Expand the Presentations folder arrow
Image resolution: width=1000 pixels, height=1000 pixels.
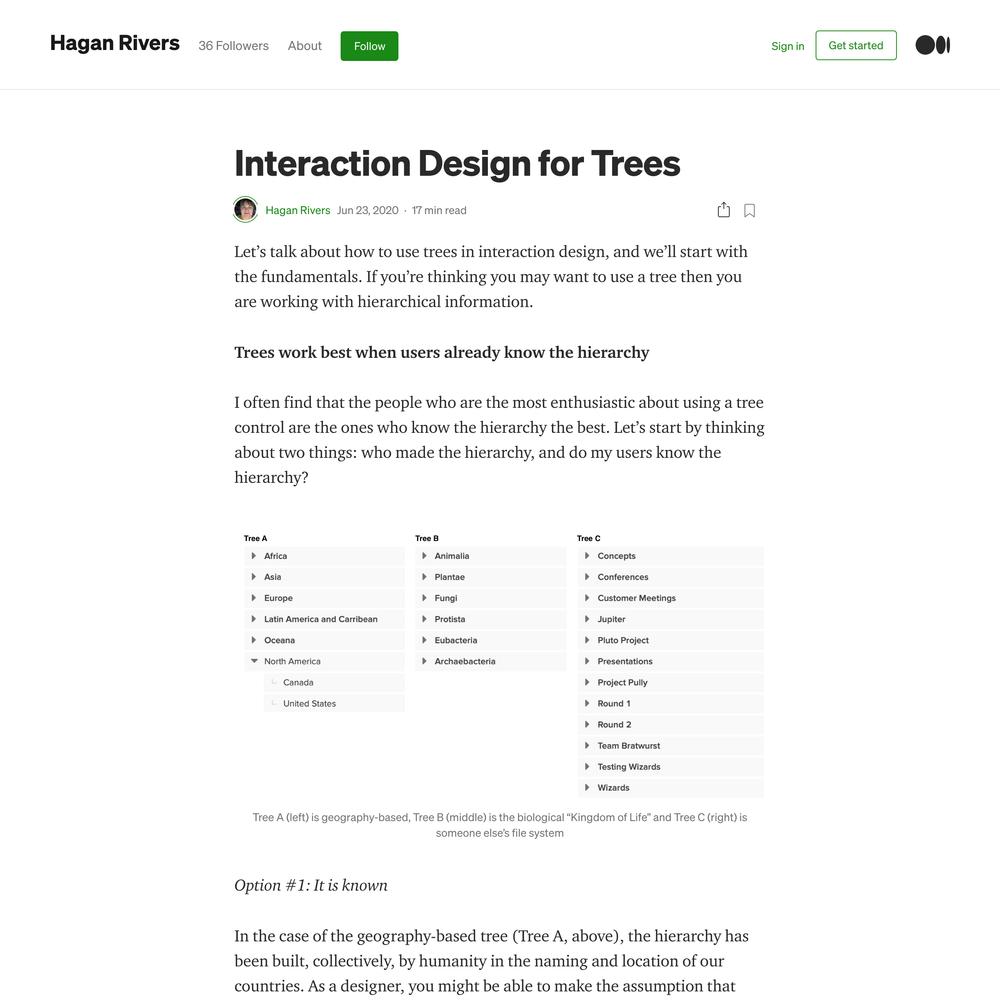pos(587,661)
